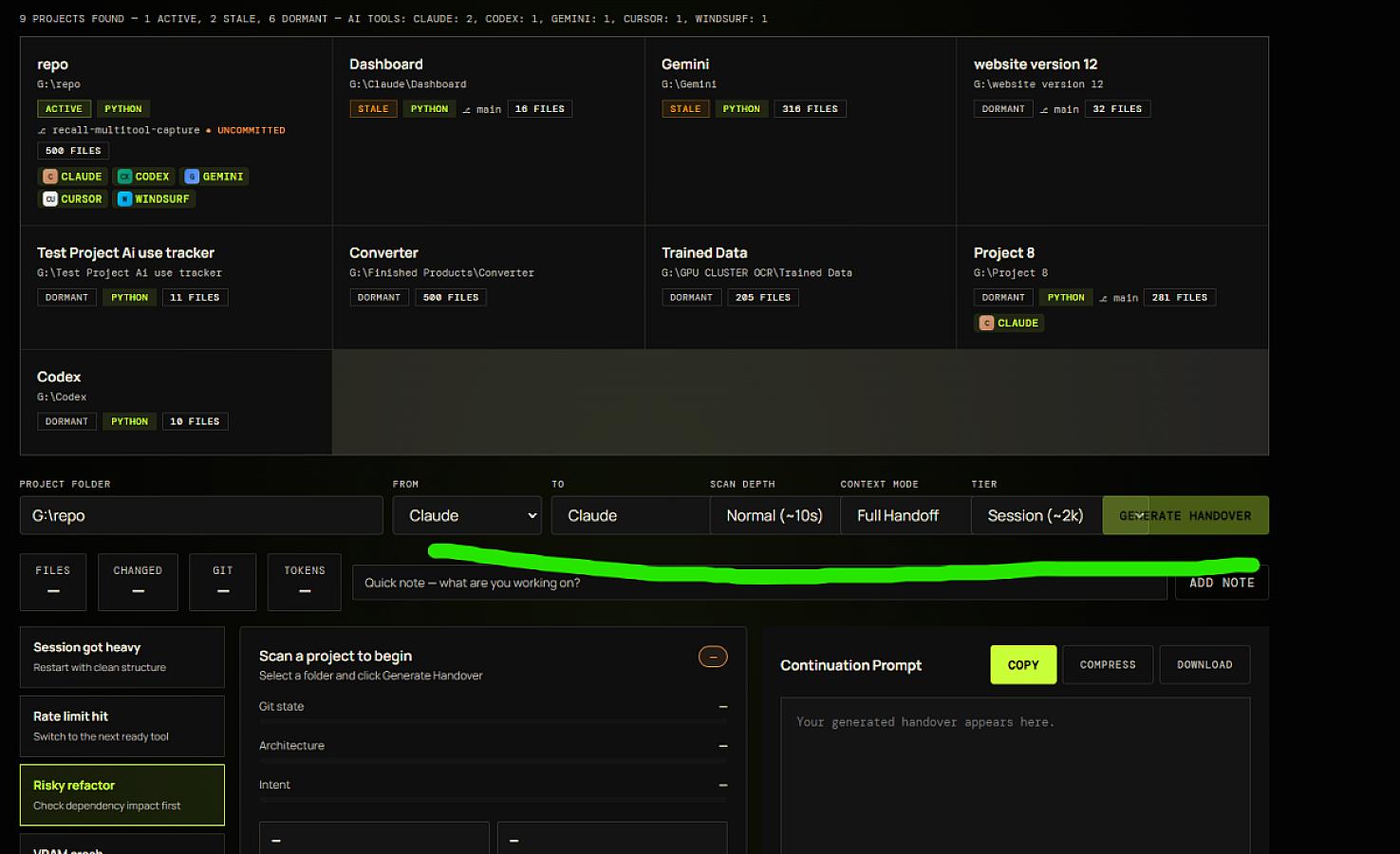The image size is (1400, 854).
Task: Click the STALE tag on Dashboard card
Action: pyautogui.click(x=373, y=109)
